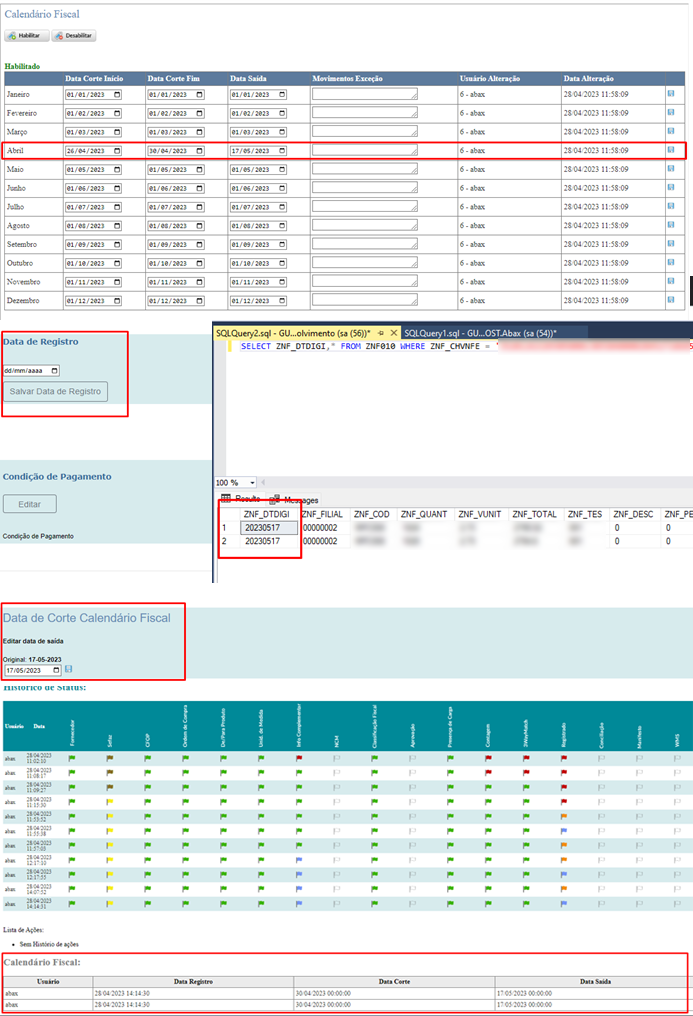Click the save icon on the Abril row
The image size is (693, 1016).
[x=671, y=151]
